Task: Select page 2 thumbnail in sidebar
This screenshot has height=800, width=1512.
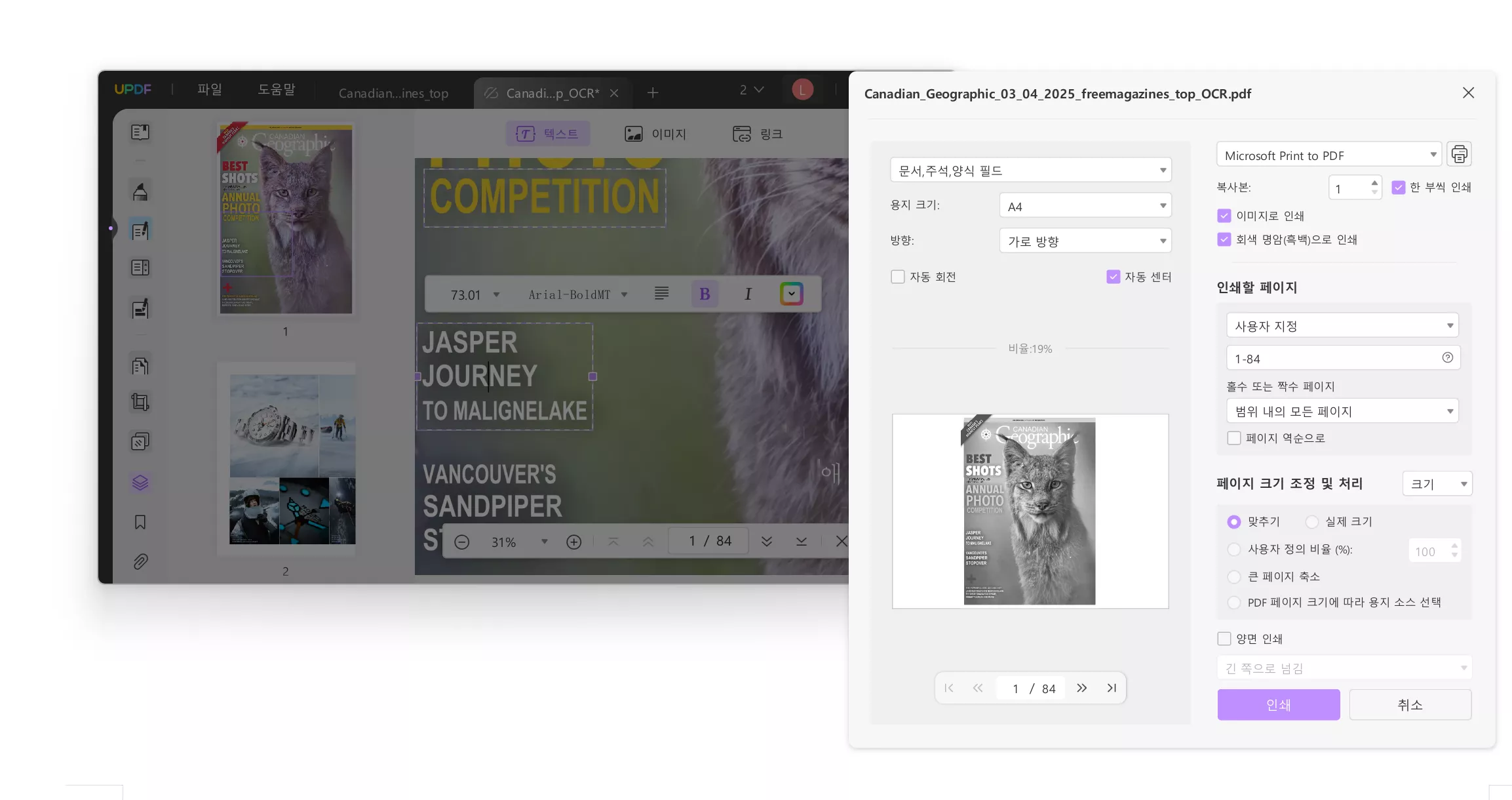Action: tap(285, 459)
